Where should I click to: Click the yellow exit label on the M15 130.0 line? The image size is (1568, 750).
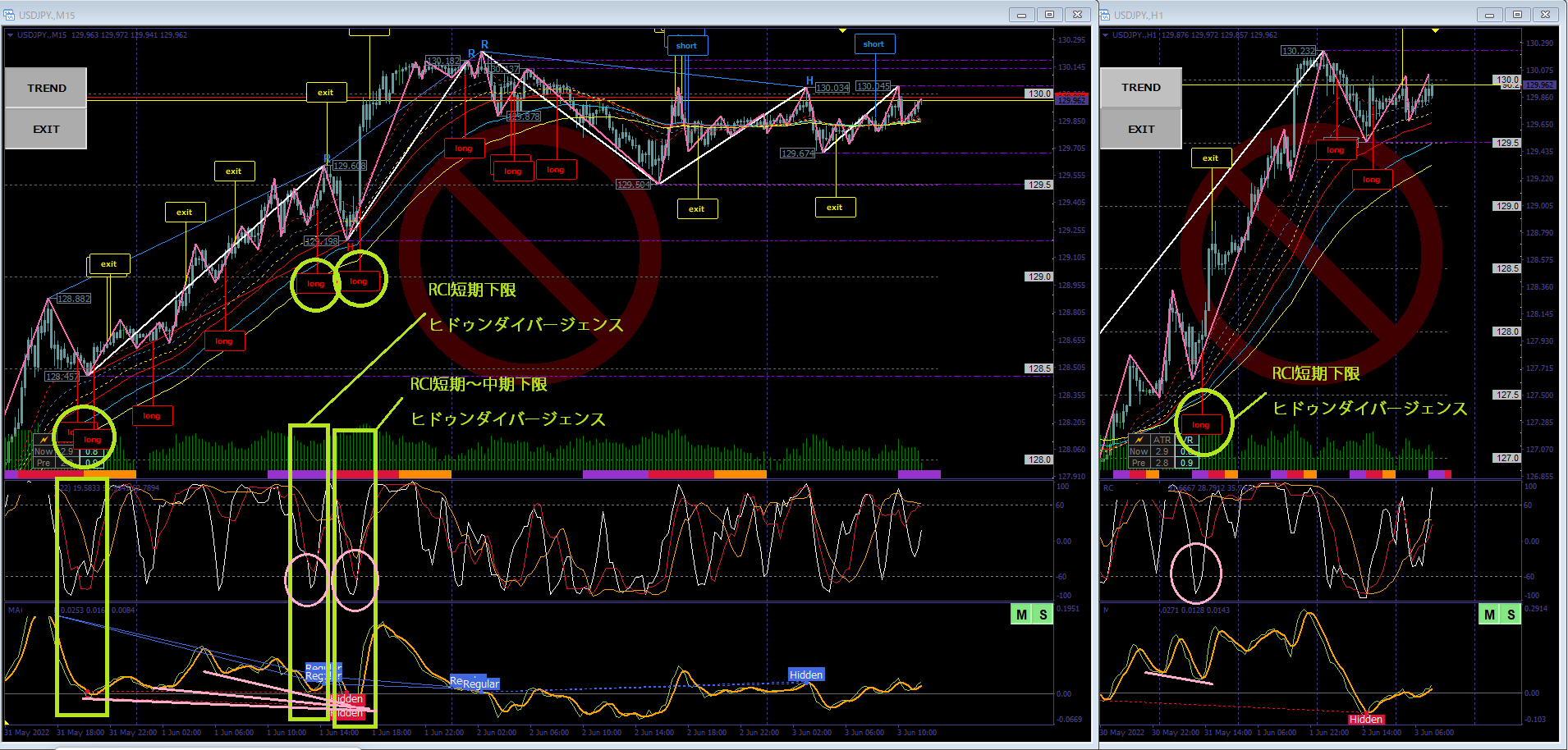[326, 93]
